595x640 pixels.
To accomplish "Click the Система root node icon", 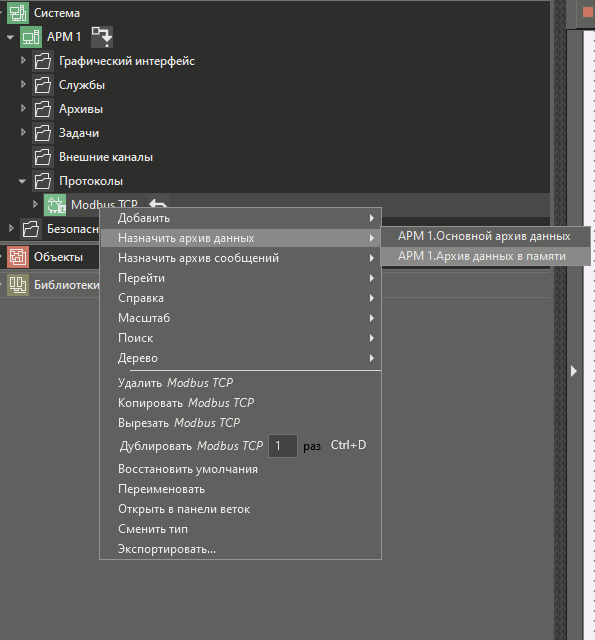I will click(x=18, y=13).
